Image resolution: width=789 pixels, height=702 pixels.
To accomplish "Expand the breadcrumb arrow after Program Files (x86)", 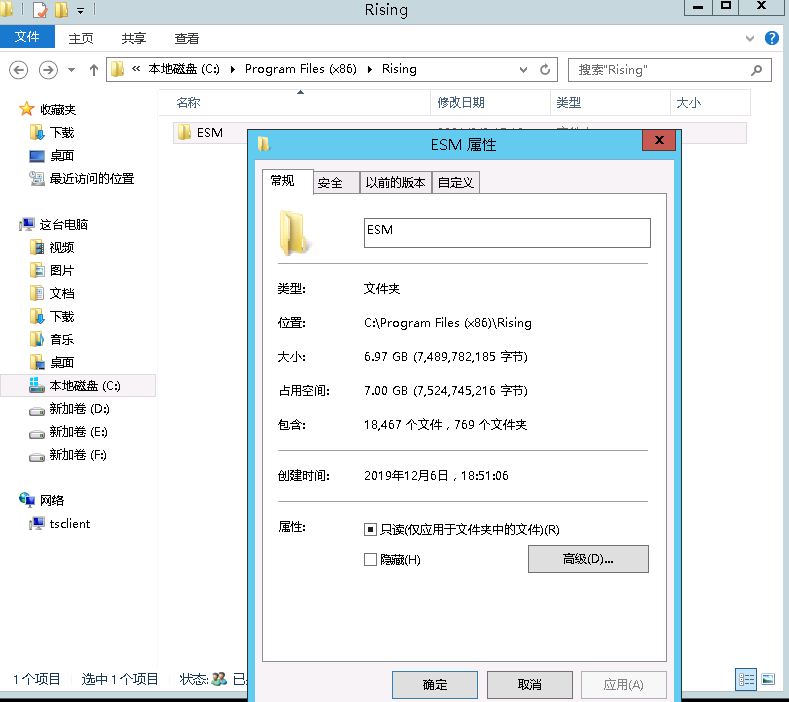I will [370, 69].
